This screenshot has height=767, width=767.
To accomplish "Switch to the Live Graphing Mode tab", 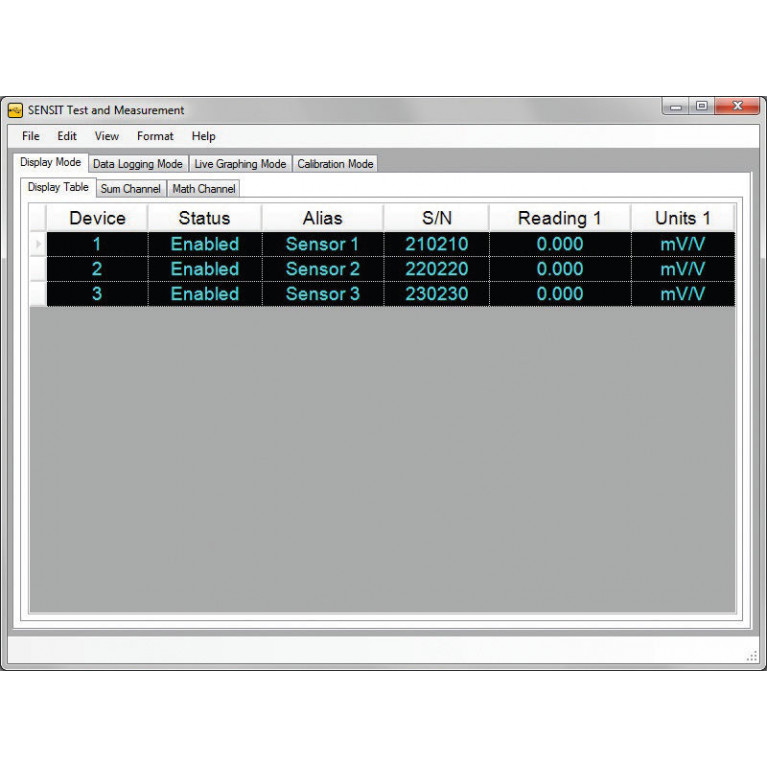I will coord(240,164).
